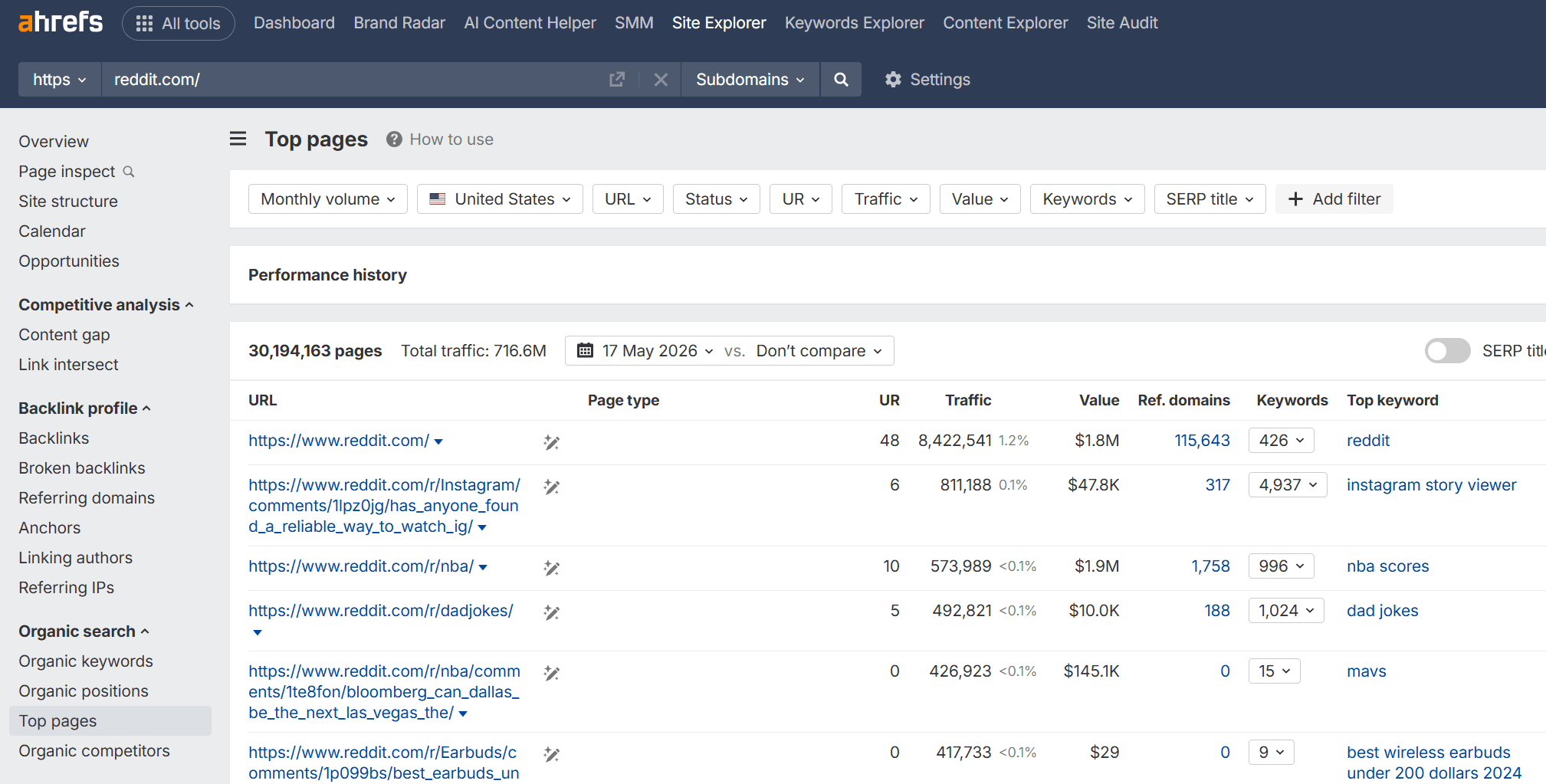The width and height of the screenshot is (1546, 784).
Task: Open United States country dropdown
Action: pyautogui.click(x=500, y=199)
